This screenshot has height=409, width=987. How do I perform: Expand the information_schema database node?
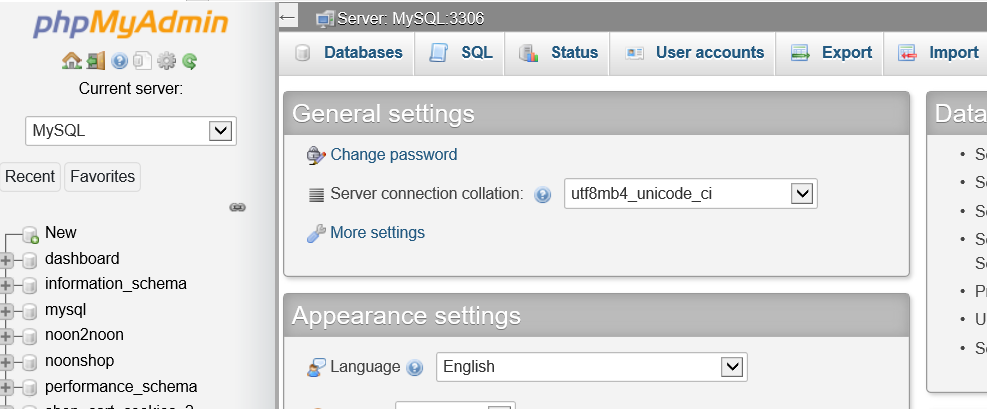pos(6,285)
